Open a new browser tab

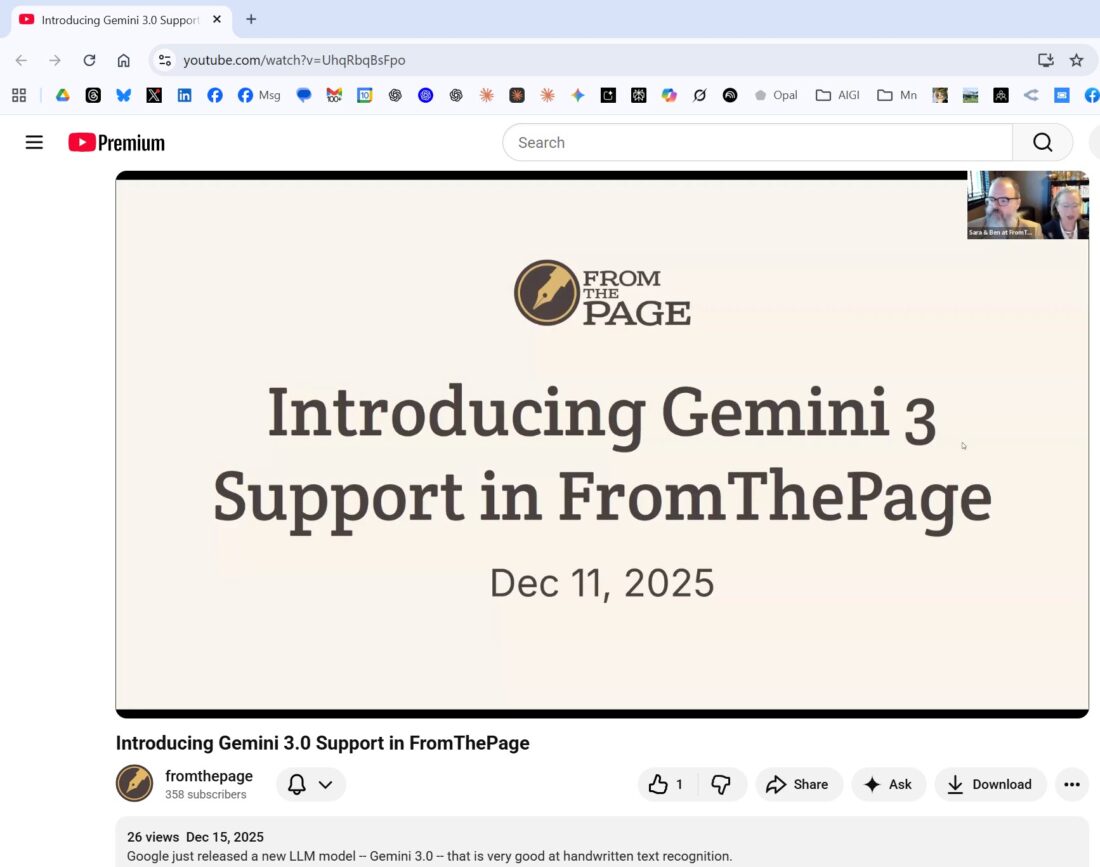coord(251,19)
